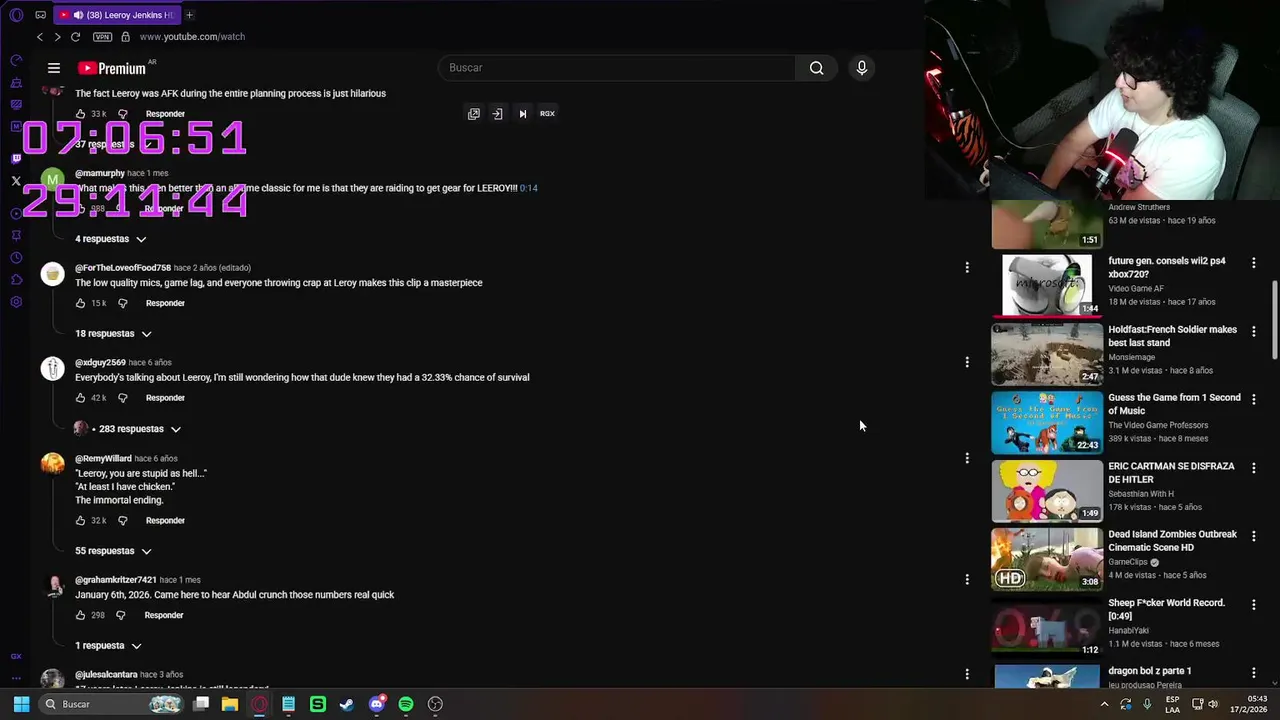This screenshot has width=1280, height=720.
Task: Open Spotify from the Windows taskbar
Action: [406, 705]
